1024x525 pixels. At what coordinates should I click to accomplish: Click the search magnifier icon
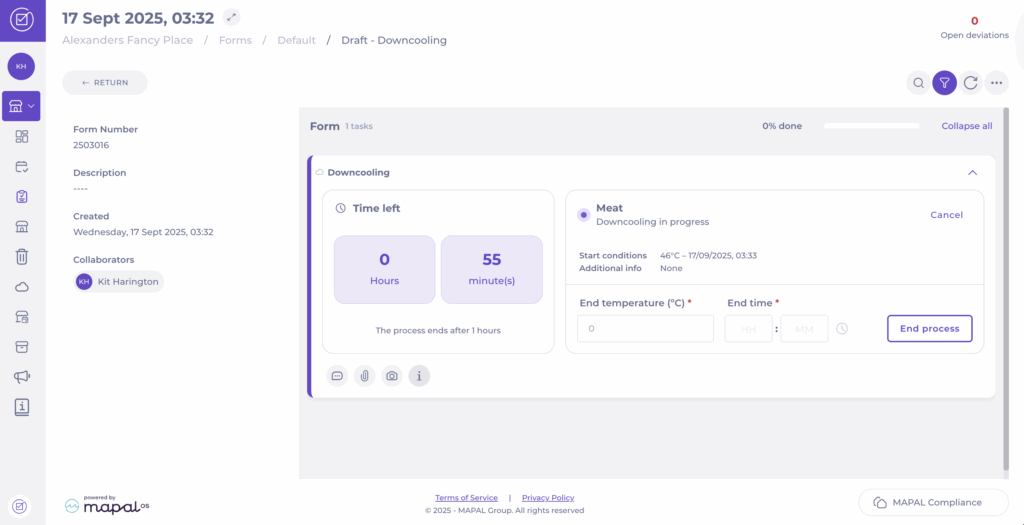coord(917,83)
